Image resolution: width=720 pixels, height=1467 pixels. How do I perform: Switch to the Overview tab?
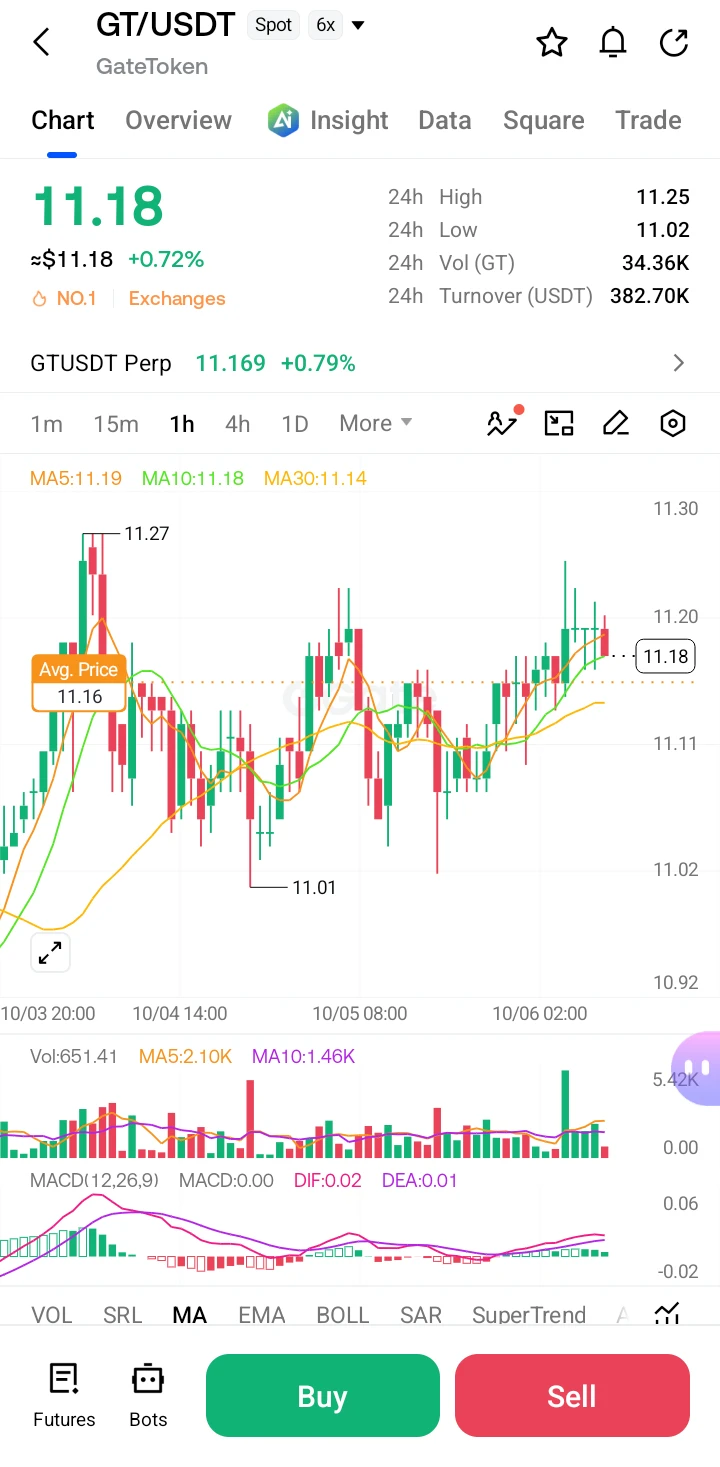pos(178,120)
